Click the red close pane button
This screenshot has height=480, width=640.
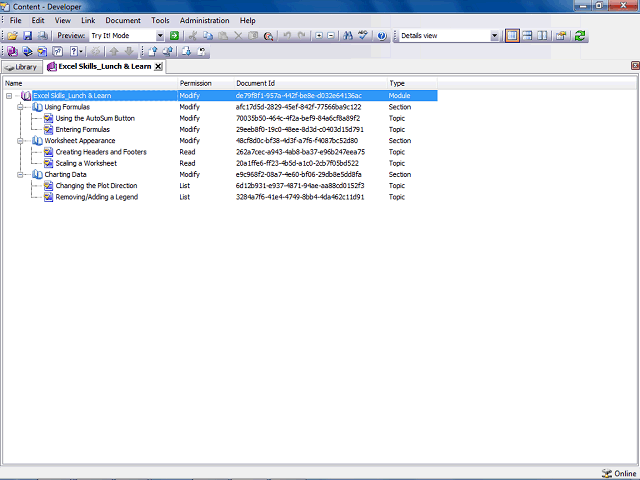click(635, 65)
